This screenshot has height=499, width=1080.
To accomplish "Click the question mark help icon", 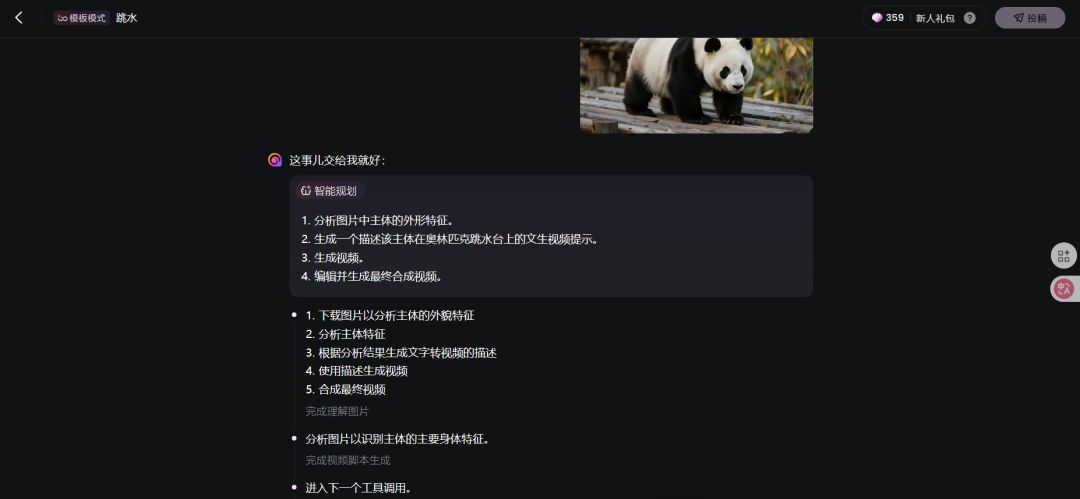I will (x=969, y=18).
